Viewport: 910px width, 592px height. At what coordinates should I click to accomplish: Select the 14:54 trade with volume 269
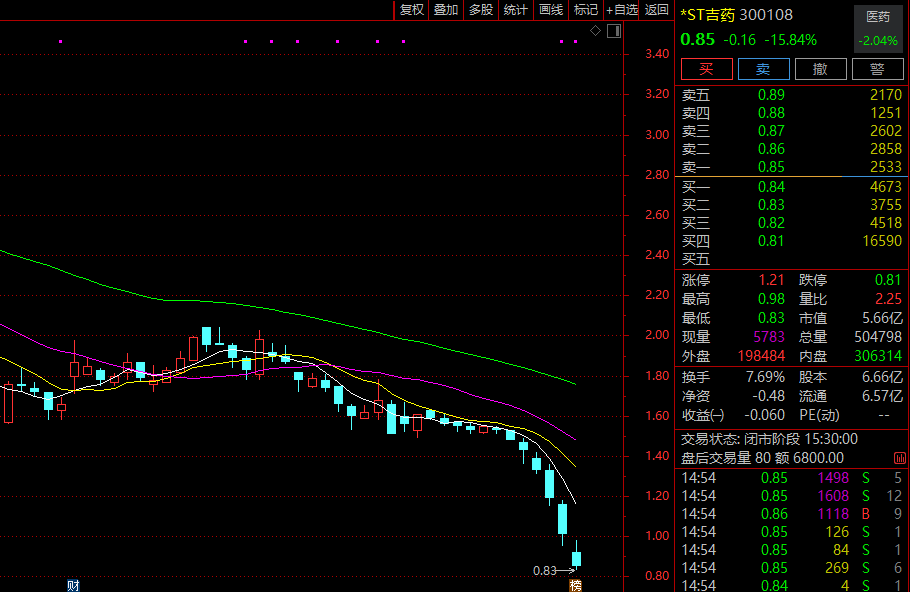792,568
